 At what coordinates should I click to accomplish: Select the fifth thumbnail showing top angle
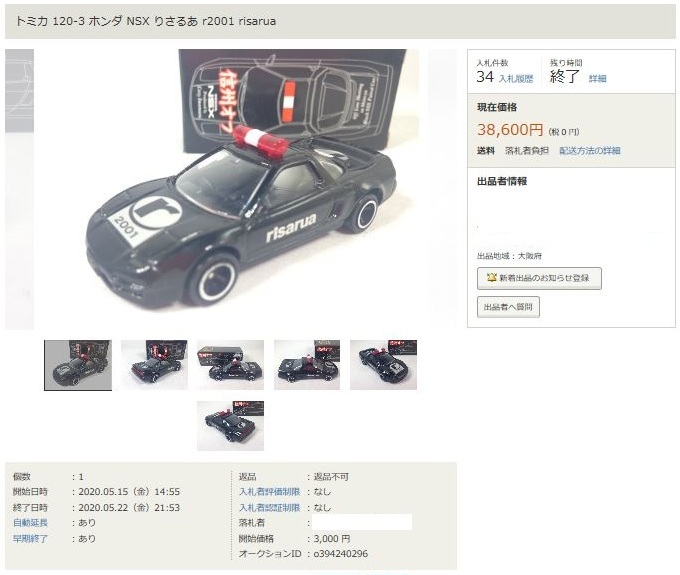point(383,365)
